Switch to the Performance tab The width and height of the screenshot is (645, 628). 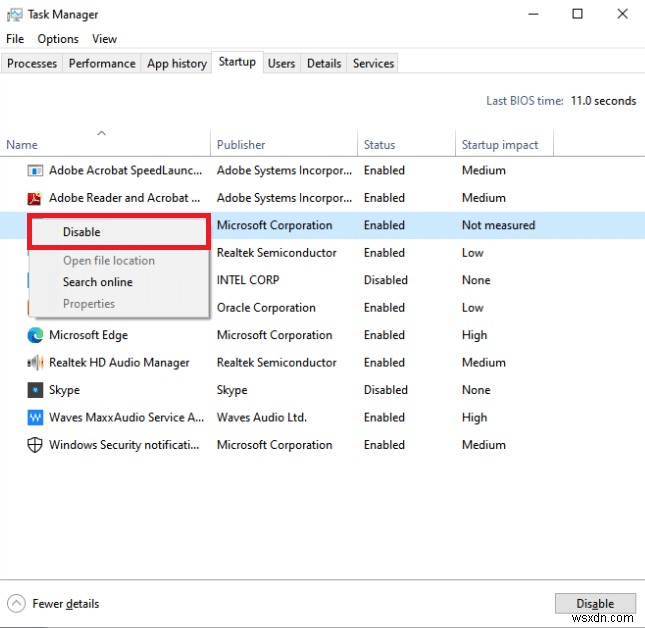[102, 63]
